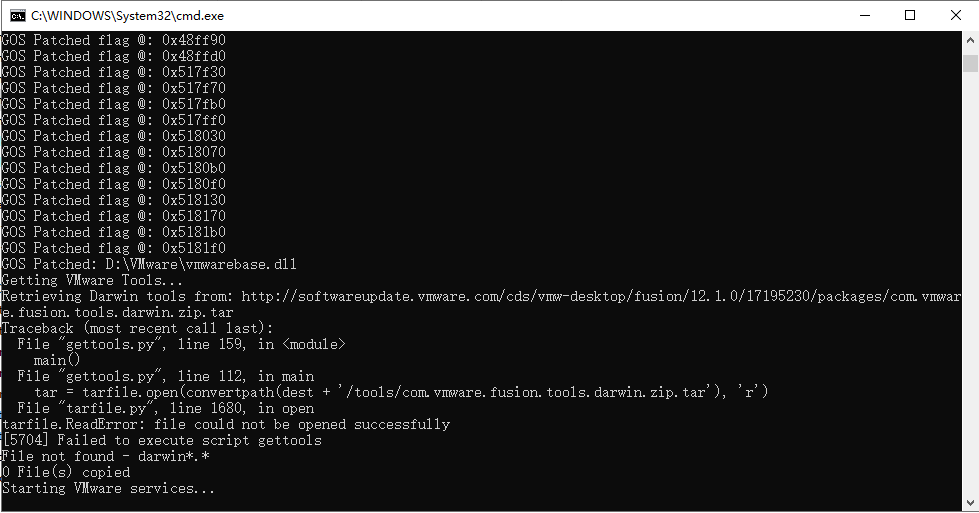Click the 'tarfile.ReadError' error message line
The width and height of the screenshot is (979, 513).
point(225,424)
